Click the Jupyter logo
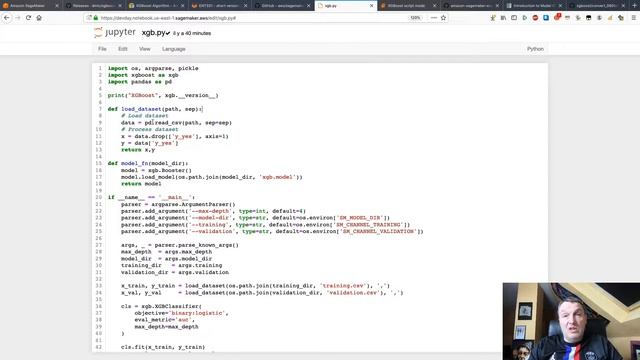 [115, 33]
